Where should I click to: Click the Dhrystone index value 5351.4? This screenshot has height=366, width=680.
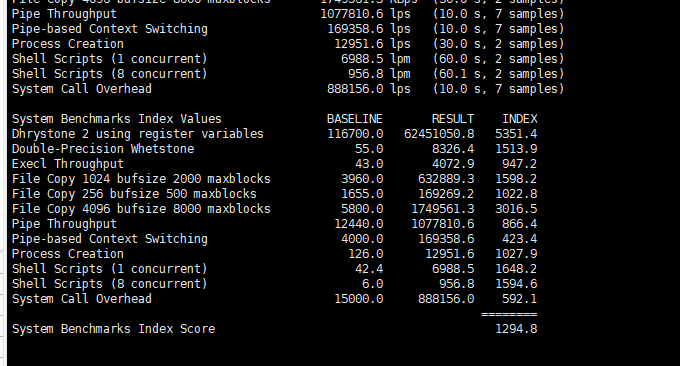point(516,134)
